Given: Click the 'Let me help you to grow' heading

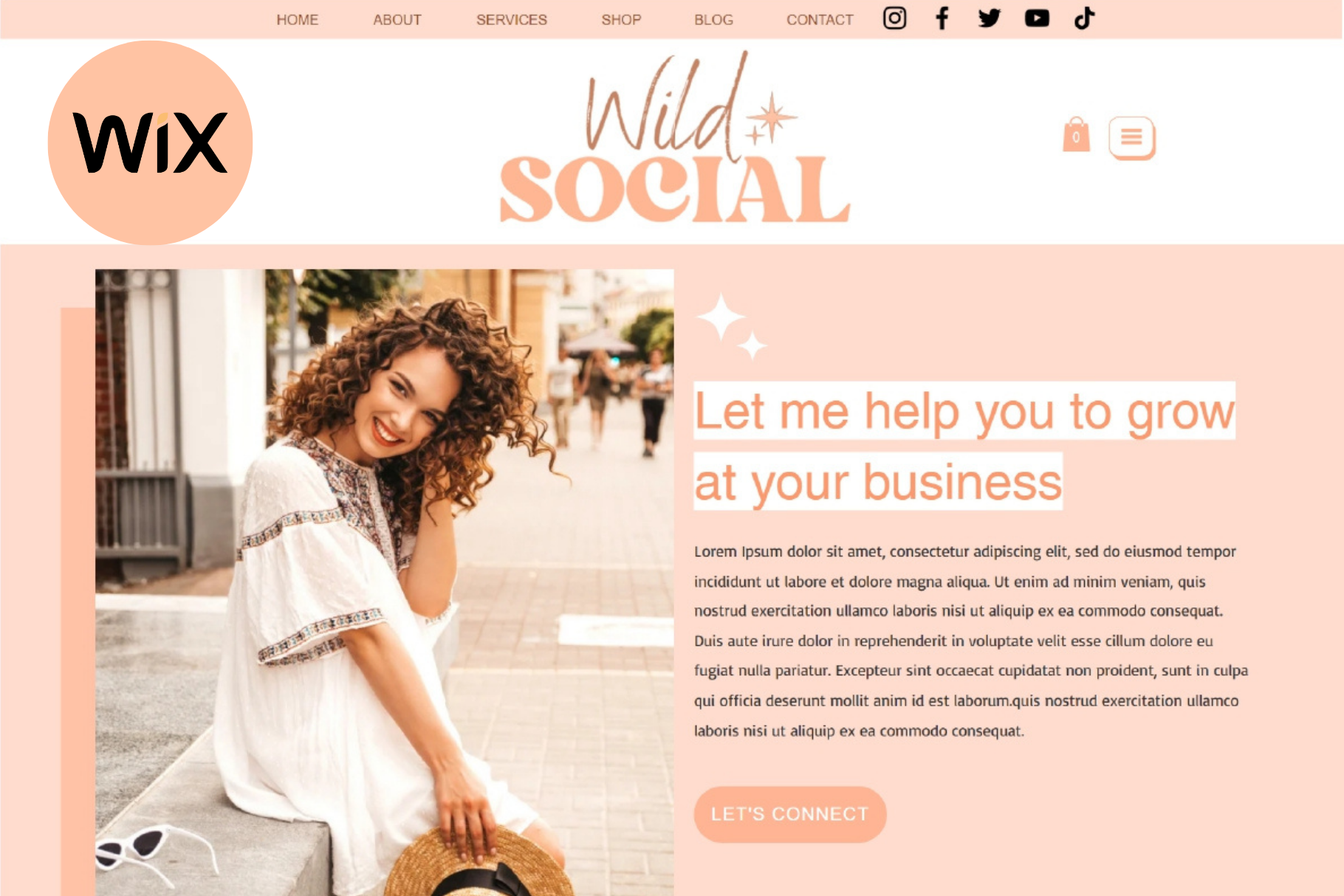Looking at the screenshot, I should (964, 410).
